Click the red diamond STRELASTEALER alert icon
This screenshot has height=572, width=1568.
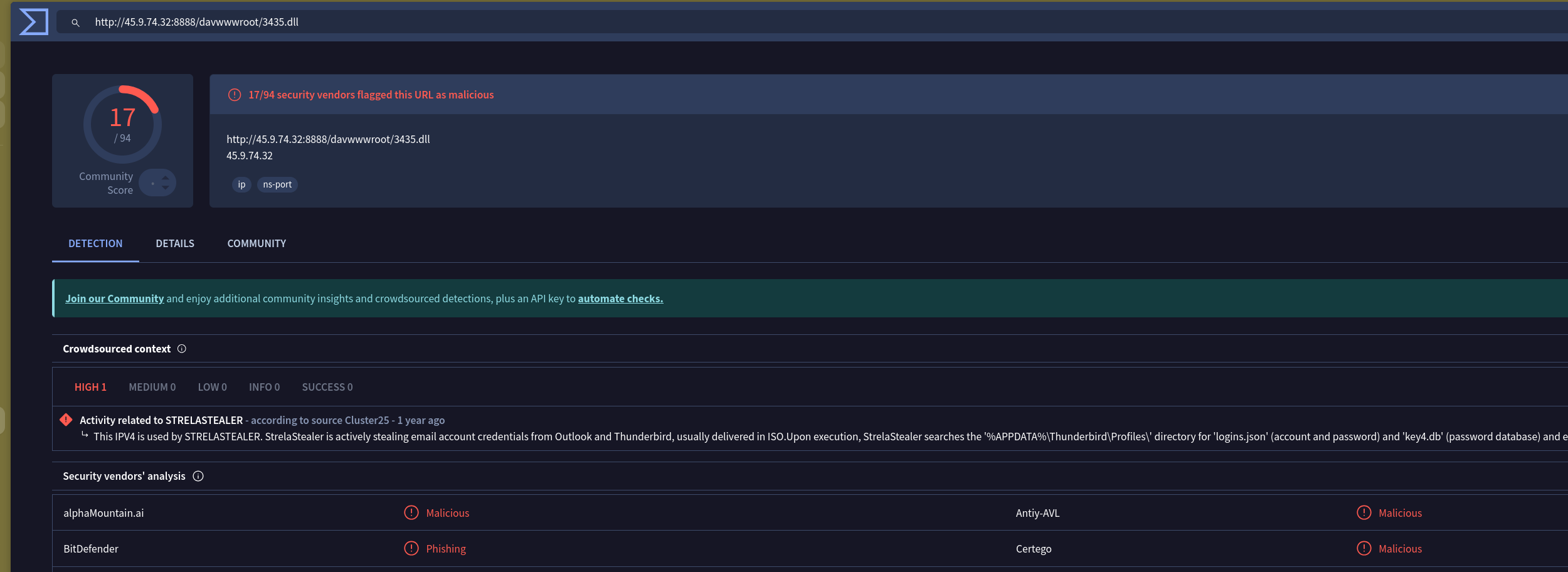pyautogui.click(x=66, y=420)
